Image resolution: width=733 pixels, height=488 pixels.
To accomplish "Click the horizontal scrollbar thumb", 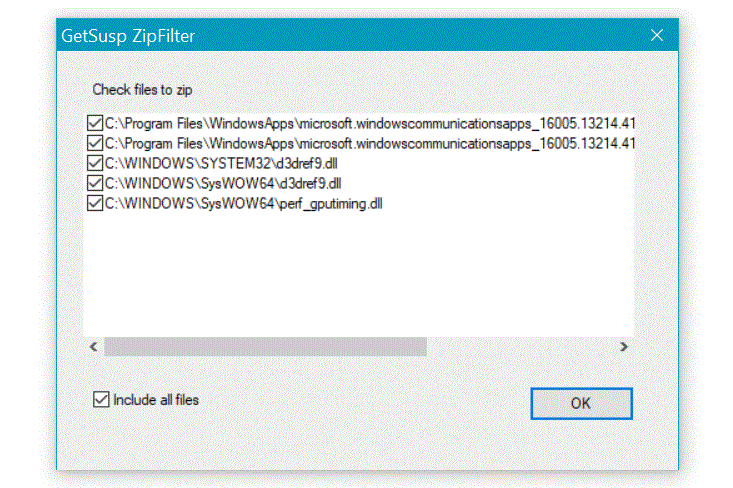I will point(265,347).
